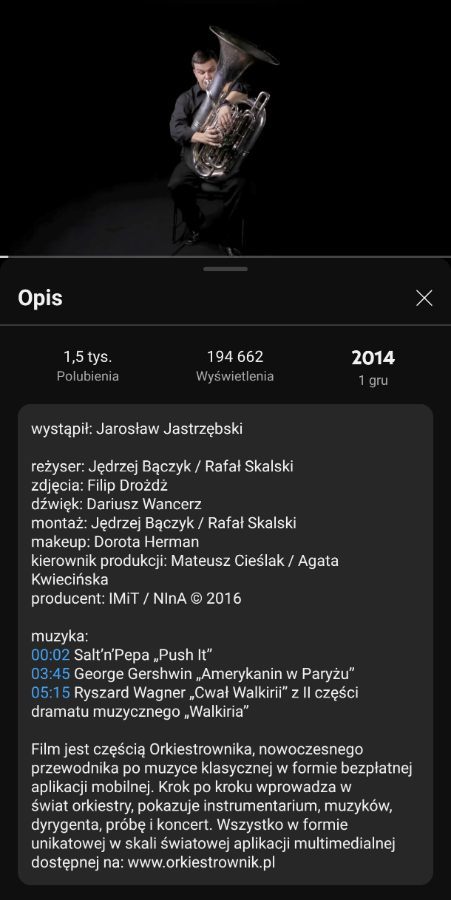The height and width of the screenshot is (900, 451).
Task: Tap the Film jest częścią Orkiestrownika paragraph
Action: tap(221, 806)
